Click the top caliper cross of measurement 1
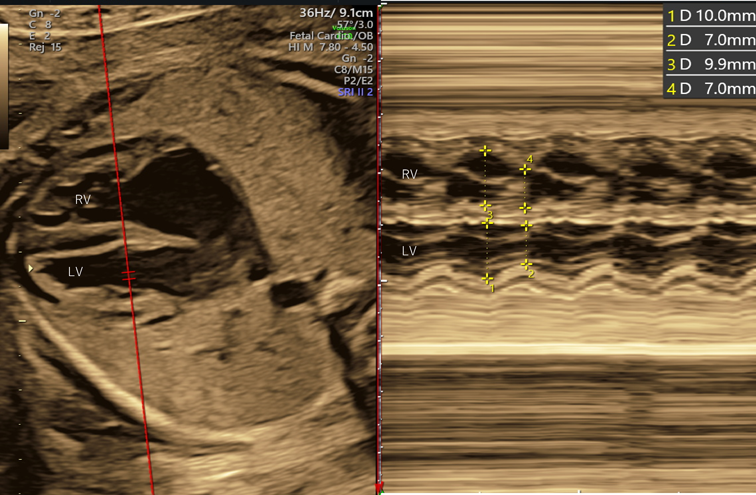Screen dimensions: 756x495 tap(487, 222)
